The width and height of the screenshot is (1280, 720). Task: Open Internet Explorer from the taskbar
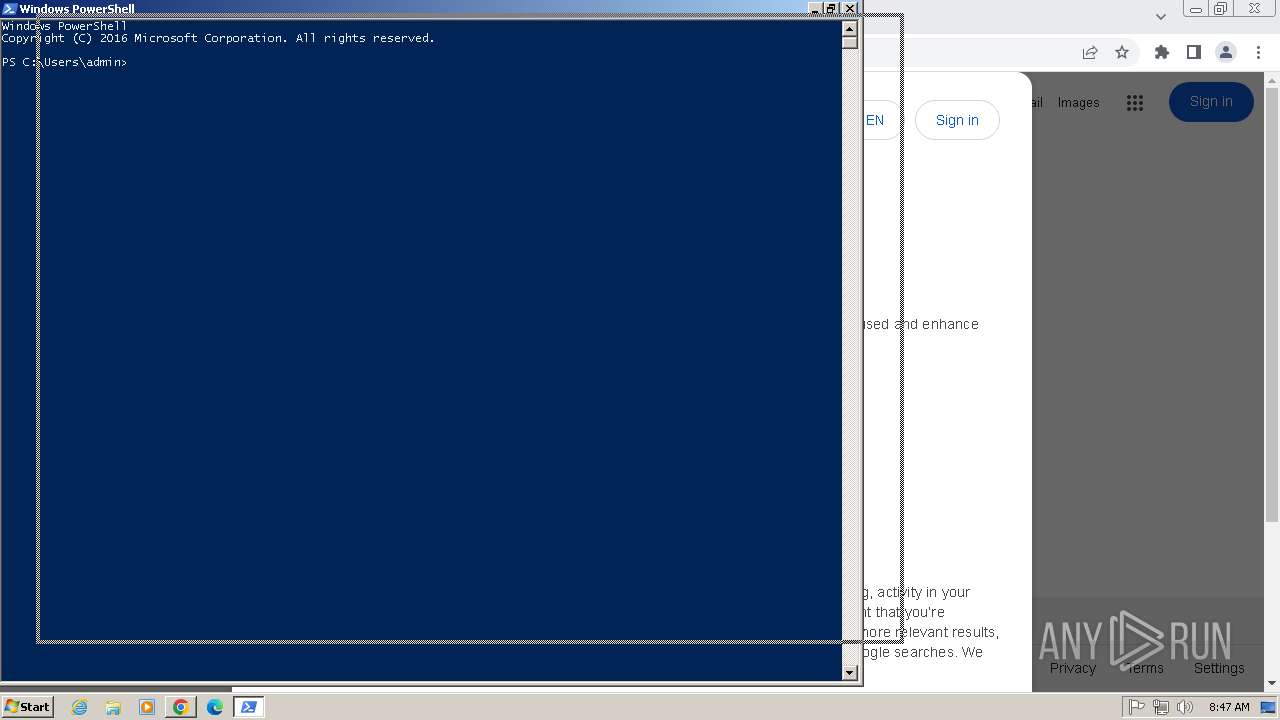pos(80,707)
